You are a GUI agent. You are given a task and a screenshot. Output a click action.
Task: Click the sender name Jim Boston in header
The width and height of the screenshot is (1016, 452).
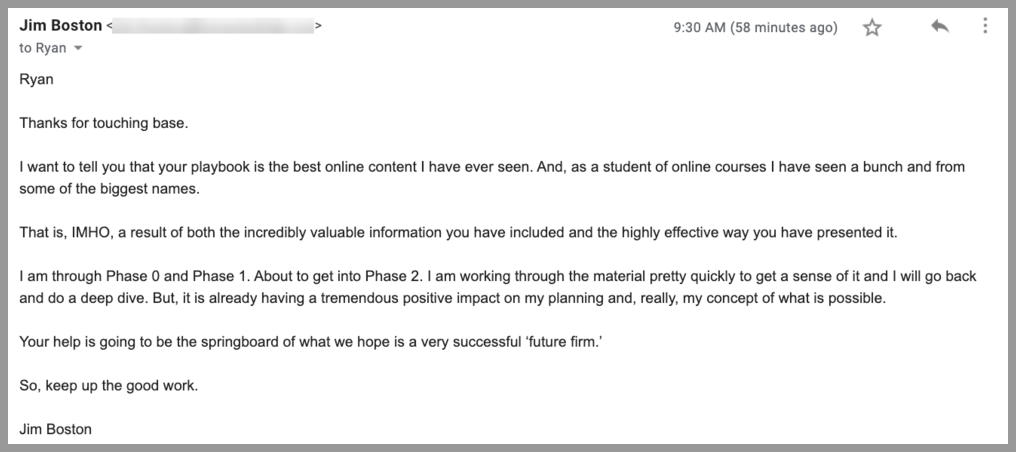click(x=61, y=26)
